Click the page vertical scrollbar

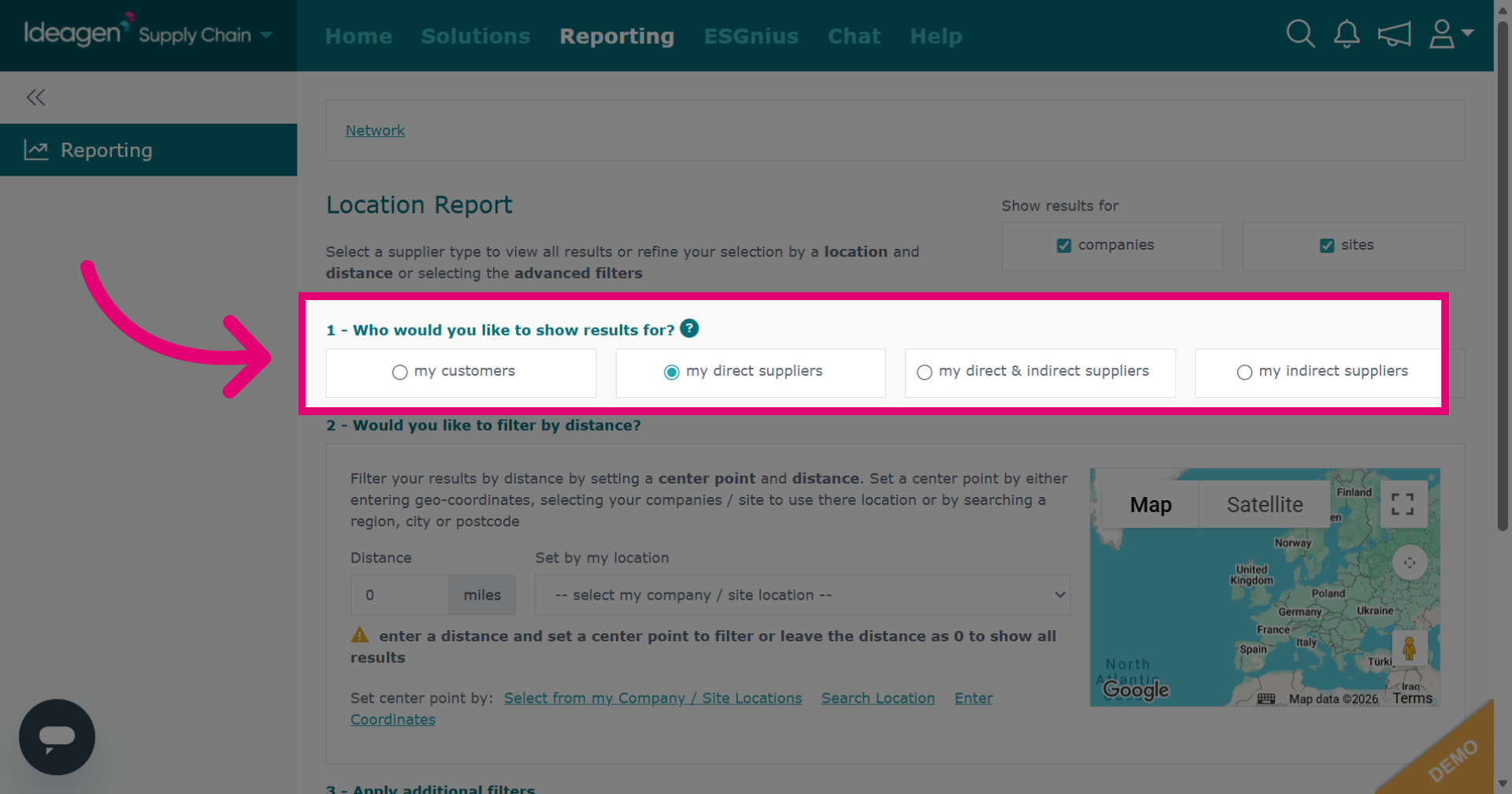(x=1503, y=276)
